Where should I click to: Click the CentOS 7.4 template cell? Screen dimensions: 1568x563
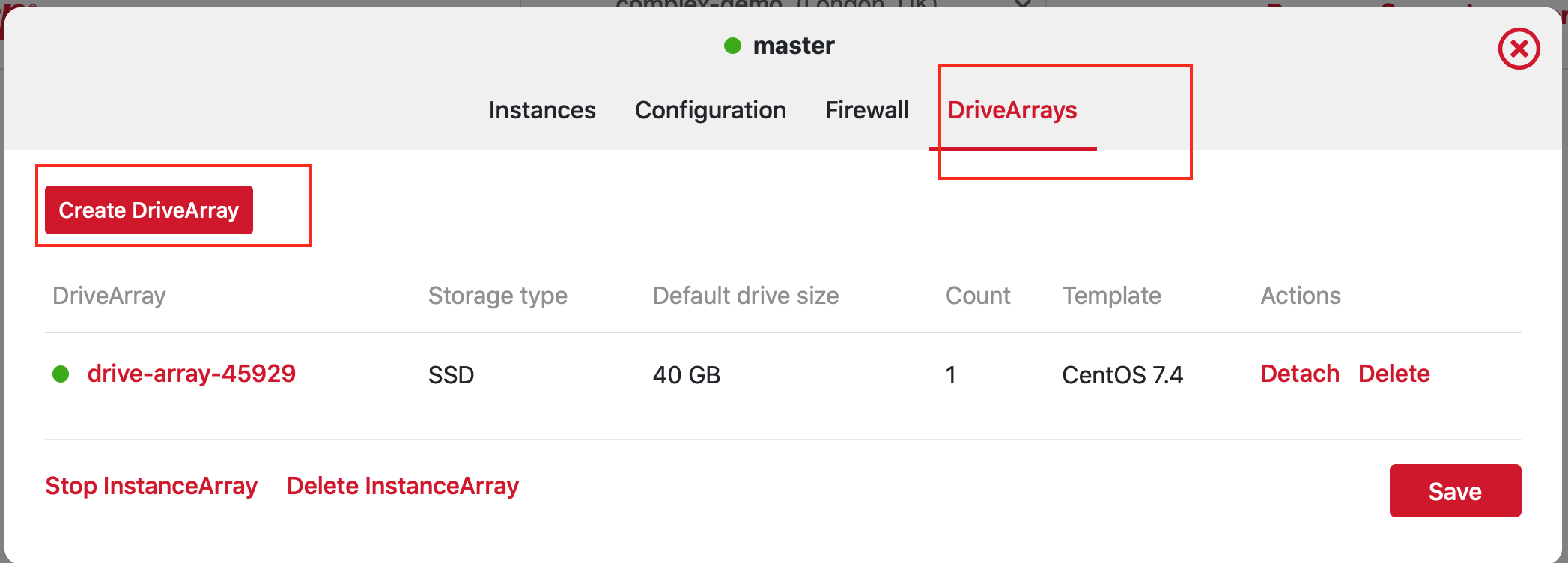point(1122,374)
